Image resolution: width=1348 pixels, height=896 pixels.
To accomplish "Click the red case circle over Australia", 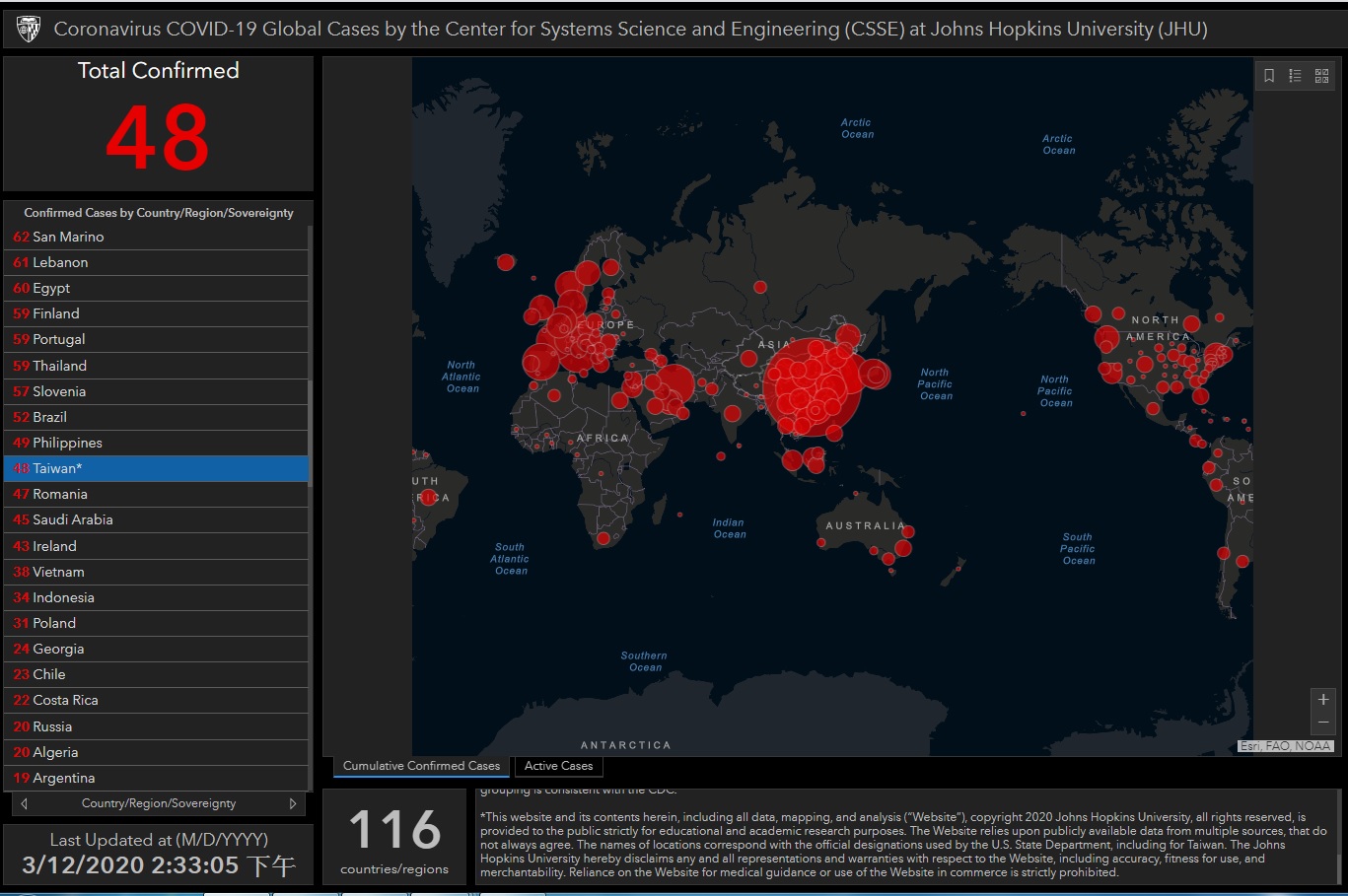I will [903, 548].
